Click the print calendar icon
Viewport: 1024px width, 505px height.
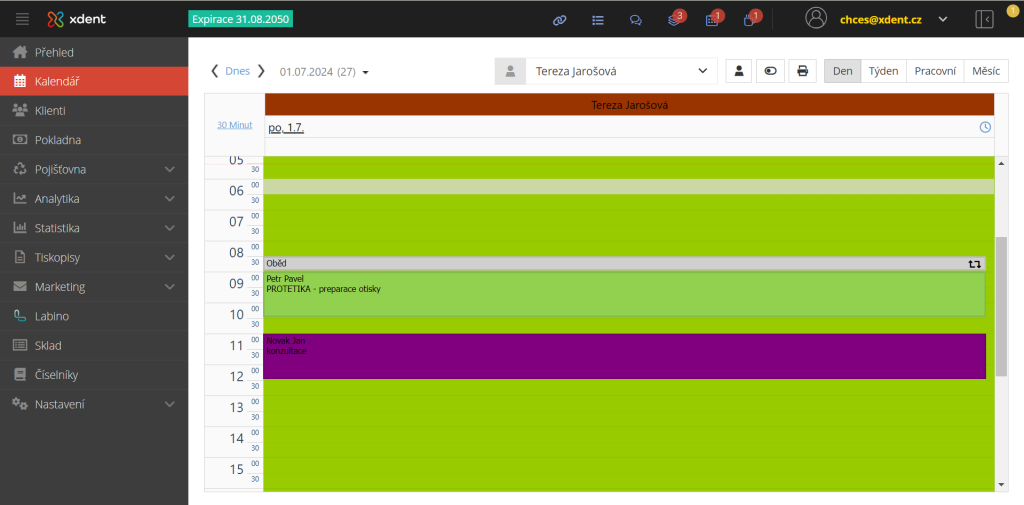[801, 71]
